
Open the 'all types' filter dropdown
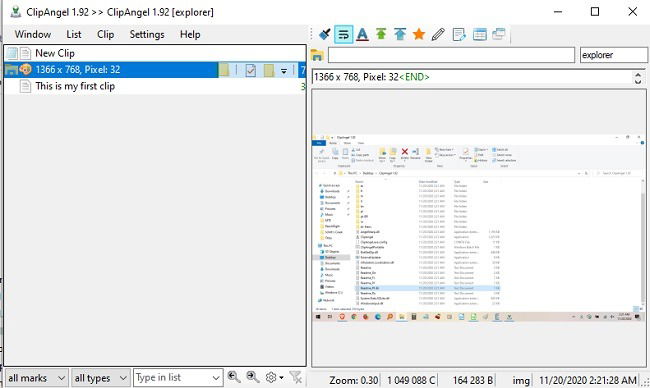click(x=101, y=378)
